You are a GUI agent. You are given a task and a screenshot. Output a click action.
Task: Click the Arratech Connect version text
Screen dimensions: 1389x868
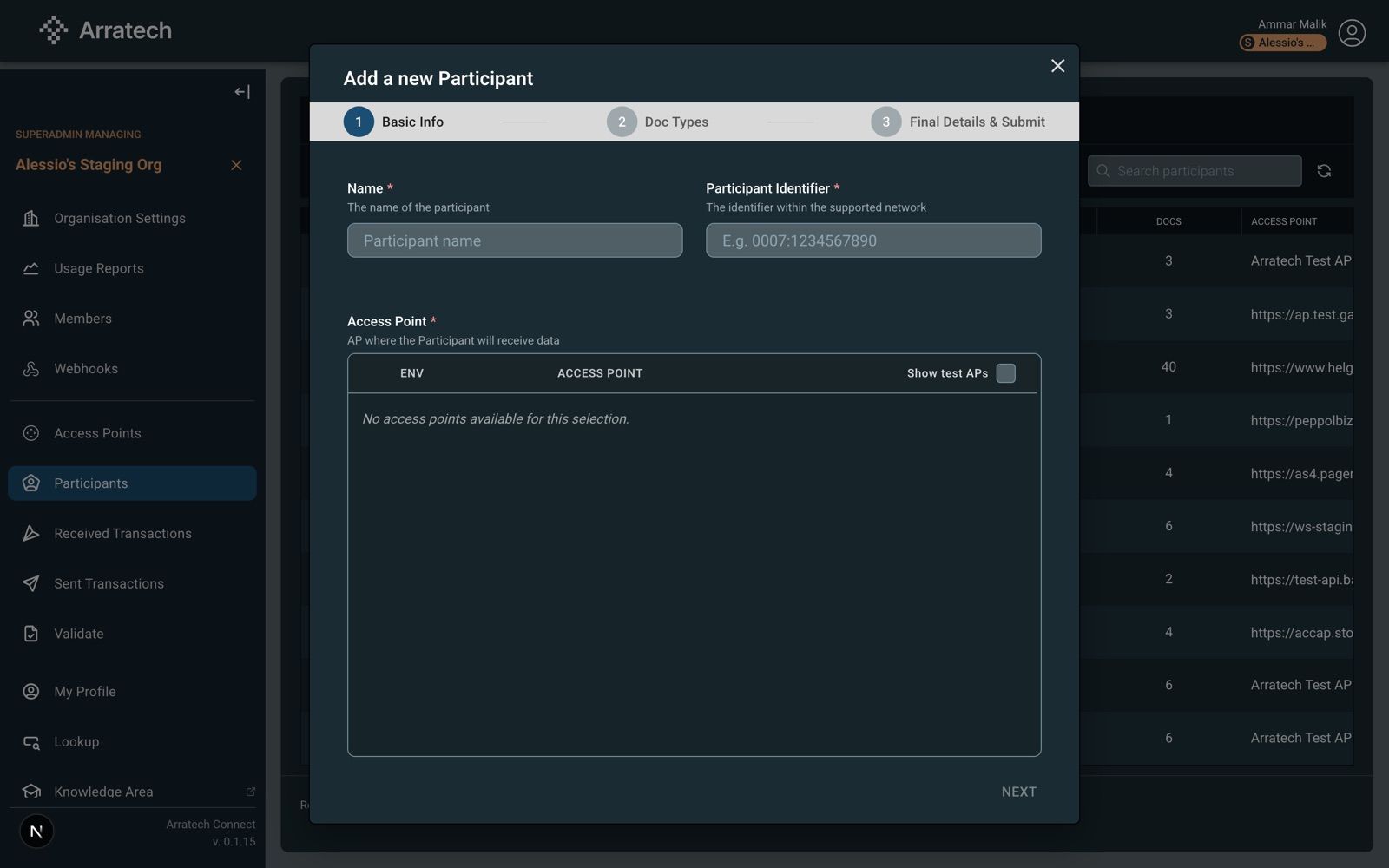211,832
